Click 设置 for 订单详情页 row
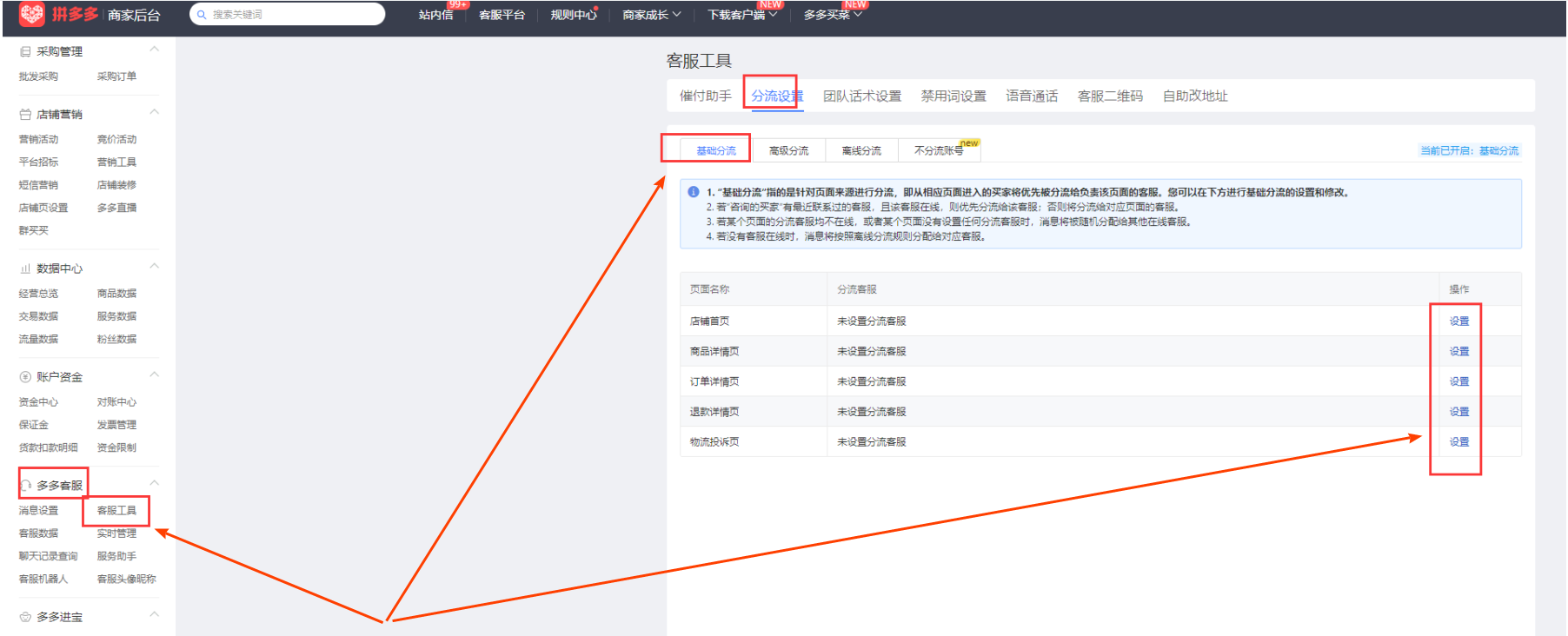The width and height of the screenshot is (1568, 636). coord(1459,381)
